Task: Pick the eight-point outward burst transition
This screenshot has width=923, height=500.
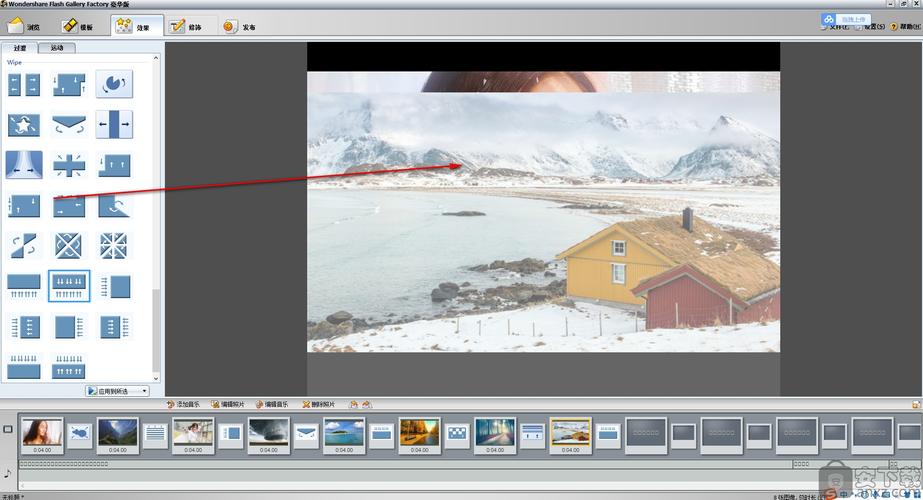Action: 114,246
